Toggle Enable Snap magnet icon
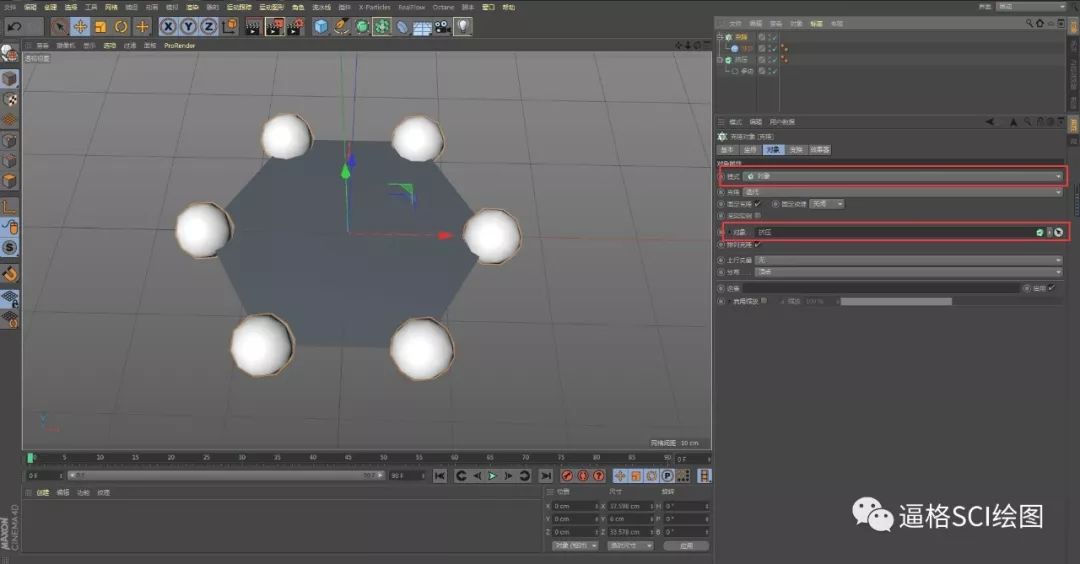The image size is (1080, 564). [x=10, y=273]
